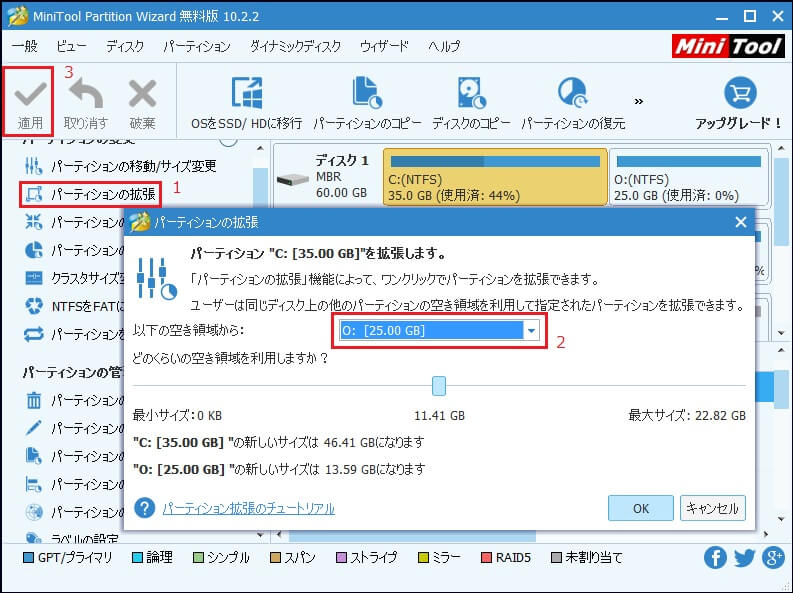Expand toolbar overflow chevron »
The height and width of the screenshot is (593, 793).
639,102
